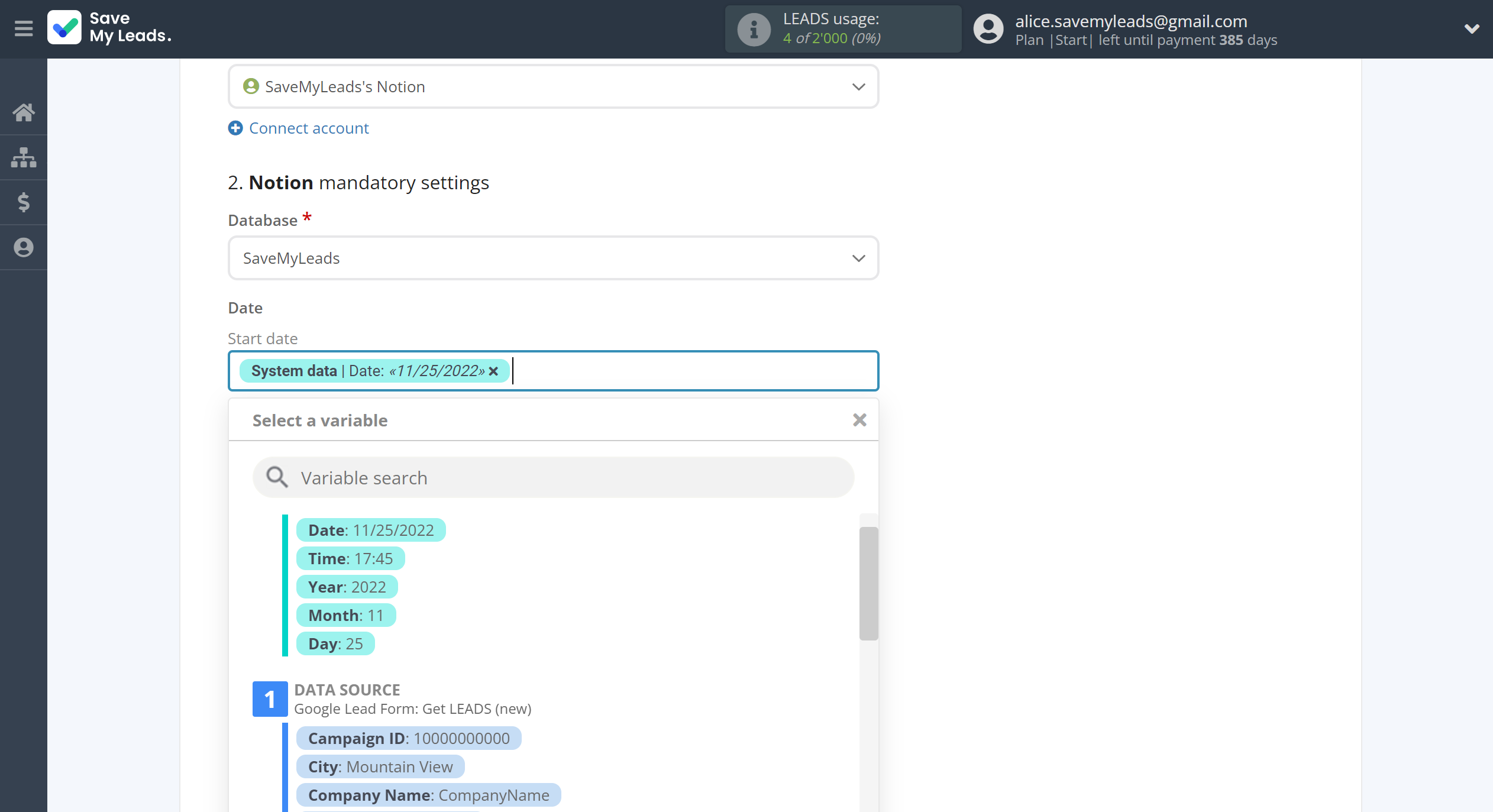Select the Campaign ID variable
The width and height of the screenshot is (1493, 812).
409,738
